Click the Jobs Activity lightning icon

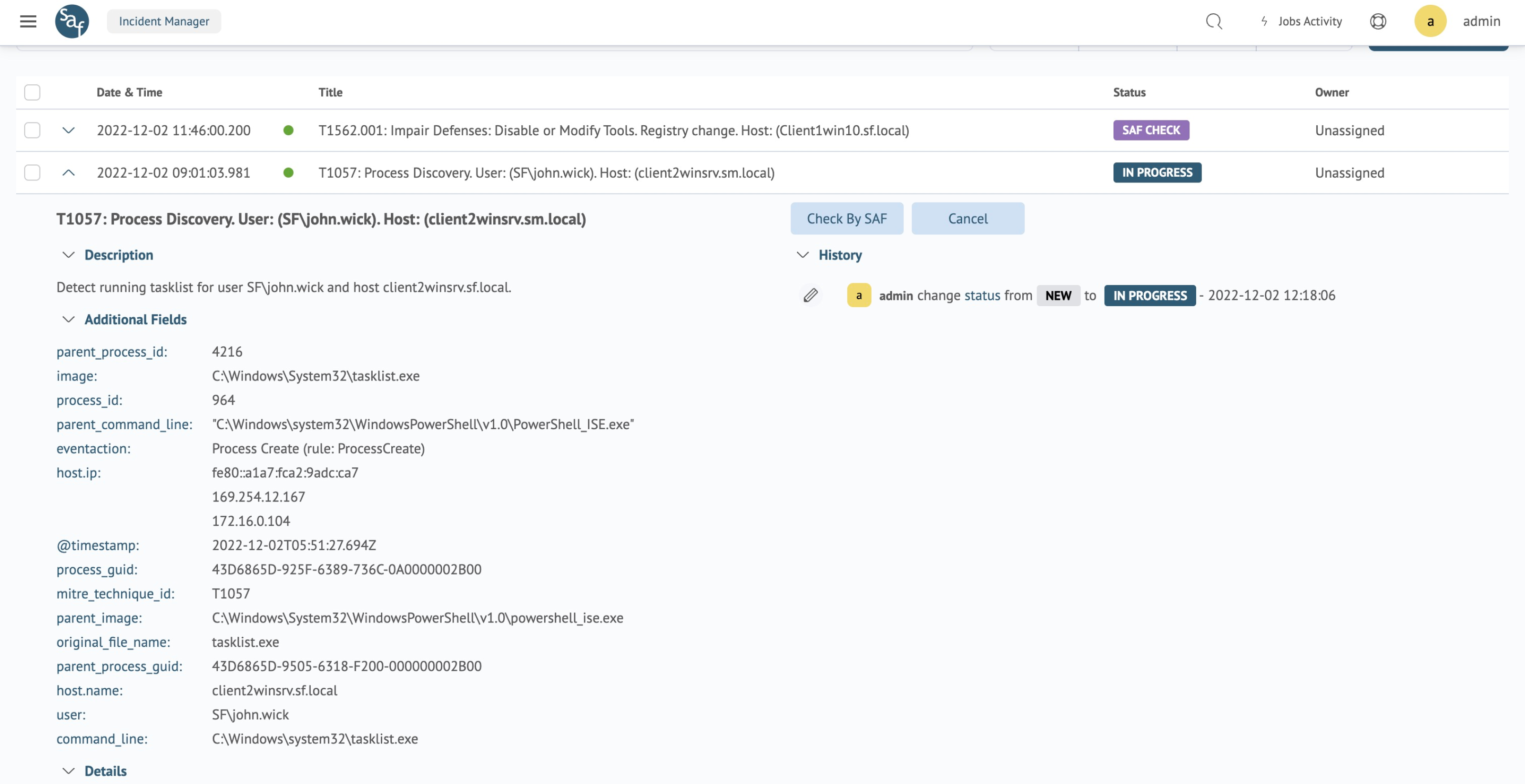[x=1264, y=21]
